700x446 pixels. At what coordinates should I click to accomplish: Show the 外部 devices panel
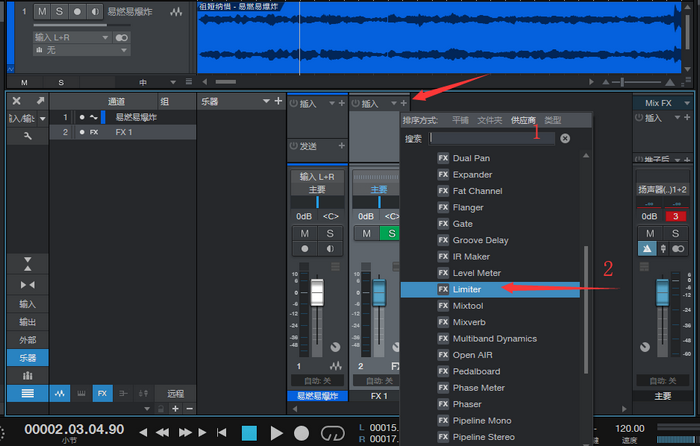pyautogui.click(x=27, y=340)
